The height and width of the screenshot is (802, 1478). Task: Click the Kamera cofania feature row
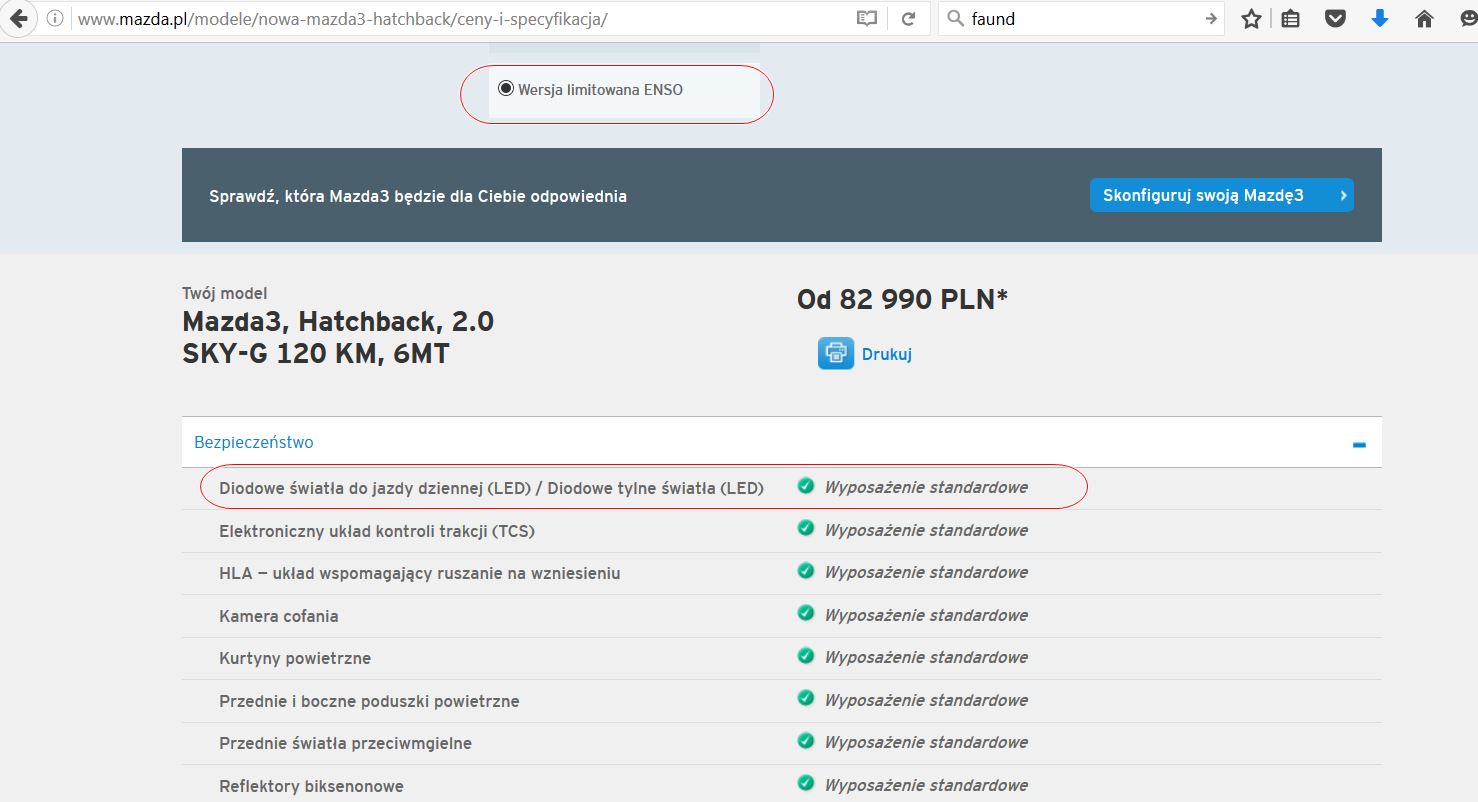(279, 616)
